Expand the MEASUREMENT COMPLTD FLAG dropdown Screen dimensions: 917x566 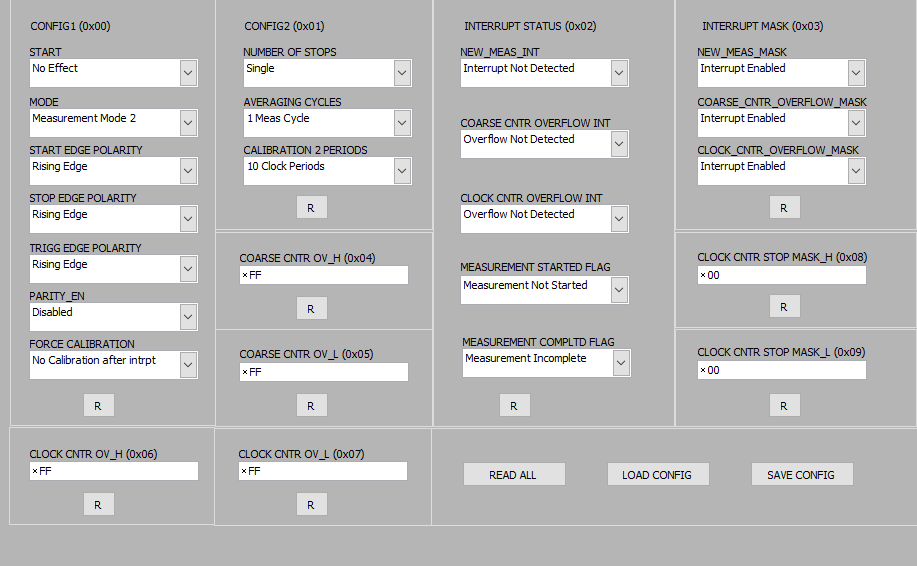pos(621,363)
